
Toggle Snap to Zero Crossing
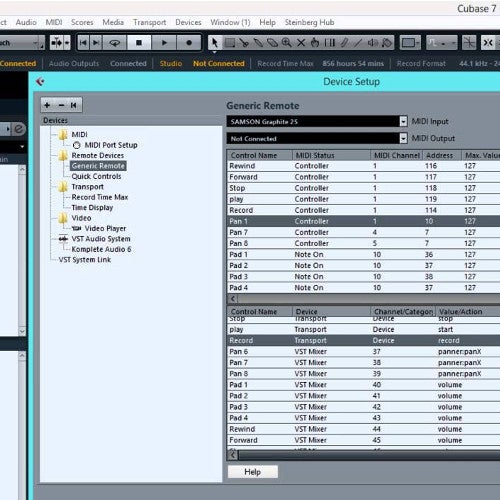coord(469,43)
